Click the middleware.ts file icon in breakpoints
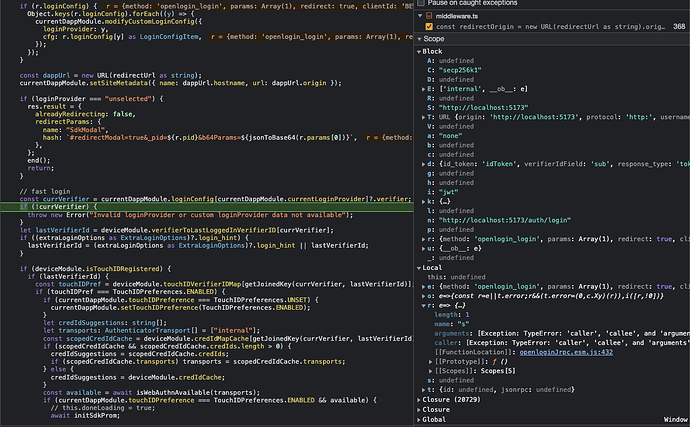Viewport: 690px width, 427px height. [x=429, y=16]
